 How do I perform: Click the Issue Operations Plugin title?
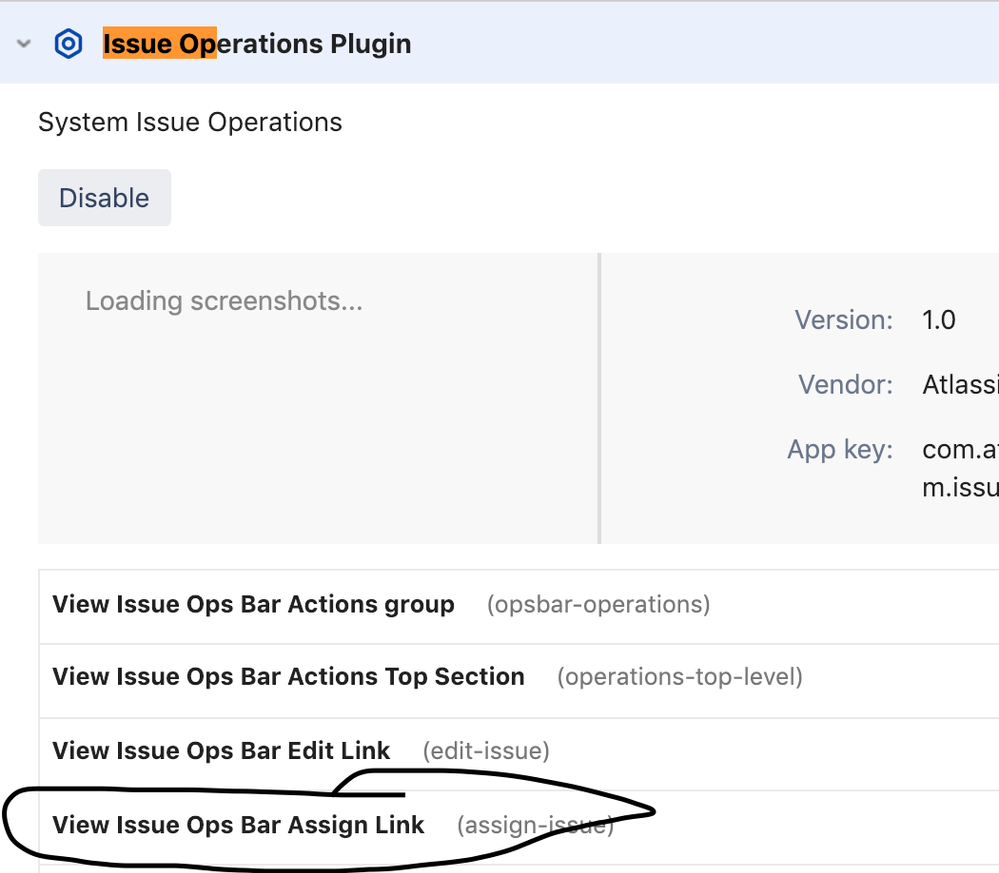click(x=257, y=44)
